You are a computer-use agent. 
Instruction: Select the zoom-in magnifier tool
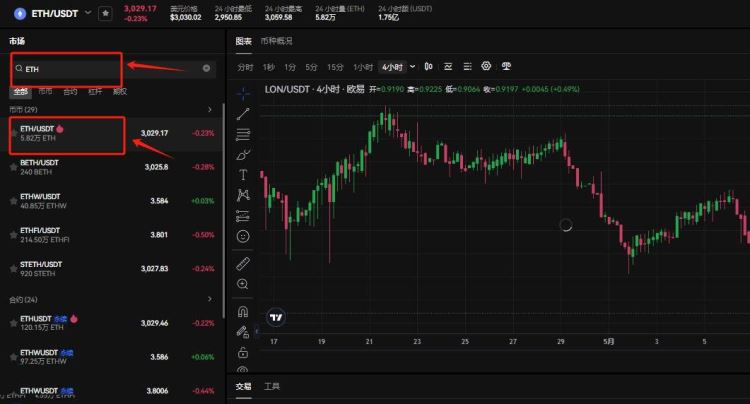(x=243, y=284)
